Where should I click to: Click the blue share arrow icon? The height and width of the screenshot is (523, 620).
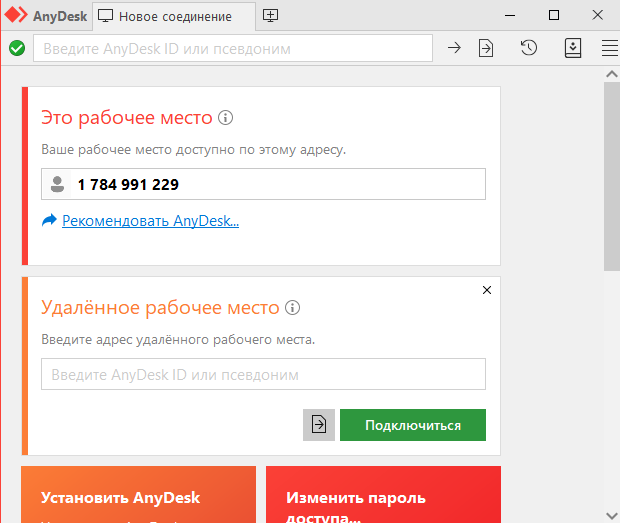49,220
